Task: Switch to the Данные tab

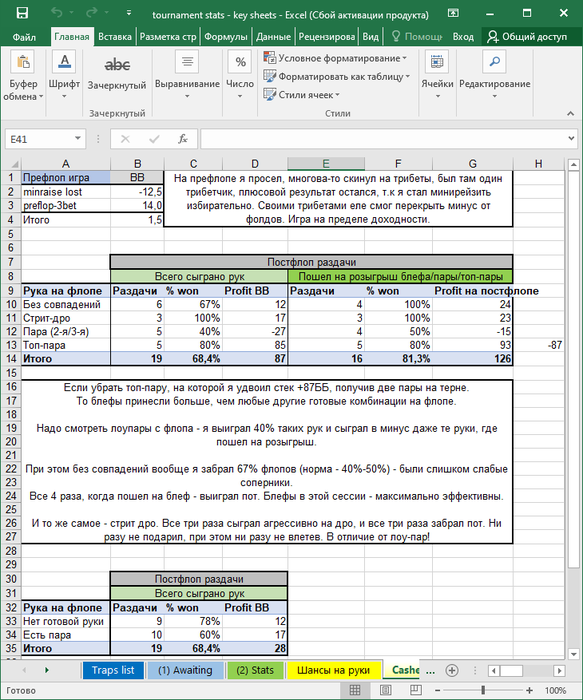Action: tap(273, 37)
